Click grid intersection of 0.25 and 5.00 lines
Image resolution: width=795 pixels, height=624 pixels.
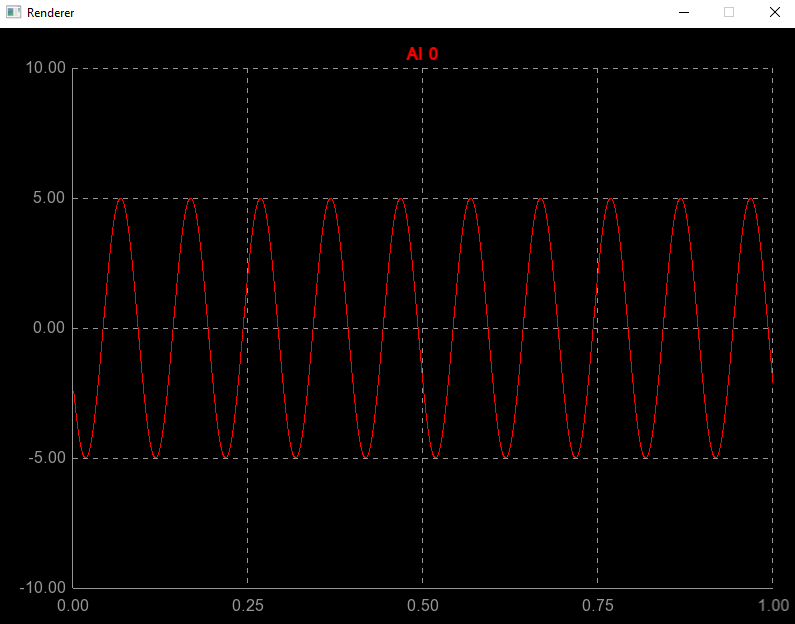(248, 198)
